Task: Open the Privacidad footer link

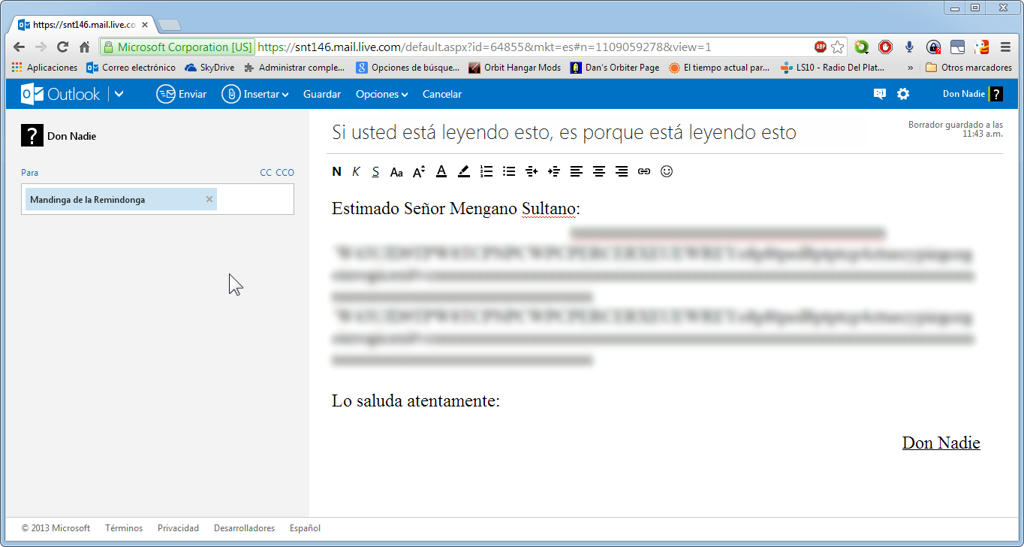Action: (178, 528)
